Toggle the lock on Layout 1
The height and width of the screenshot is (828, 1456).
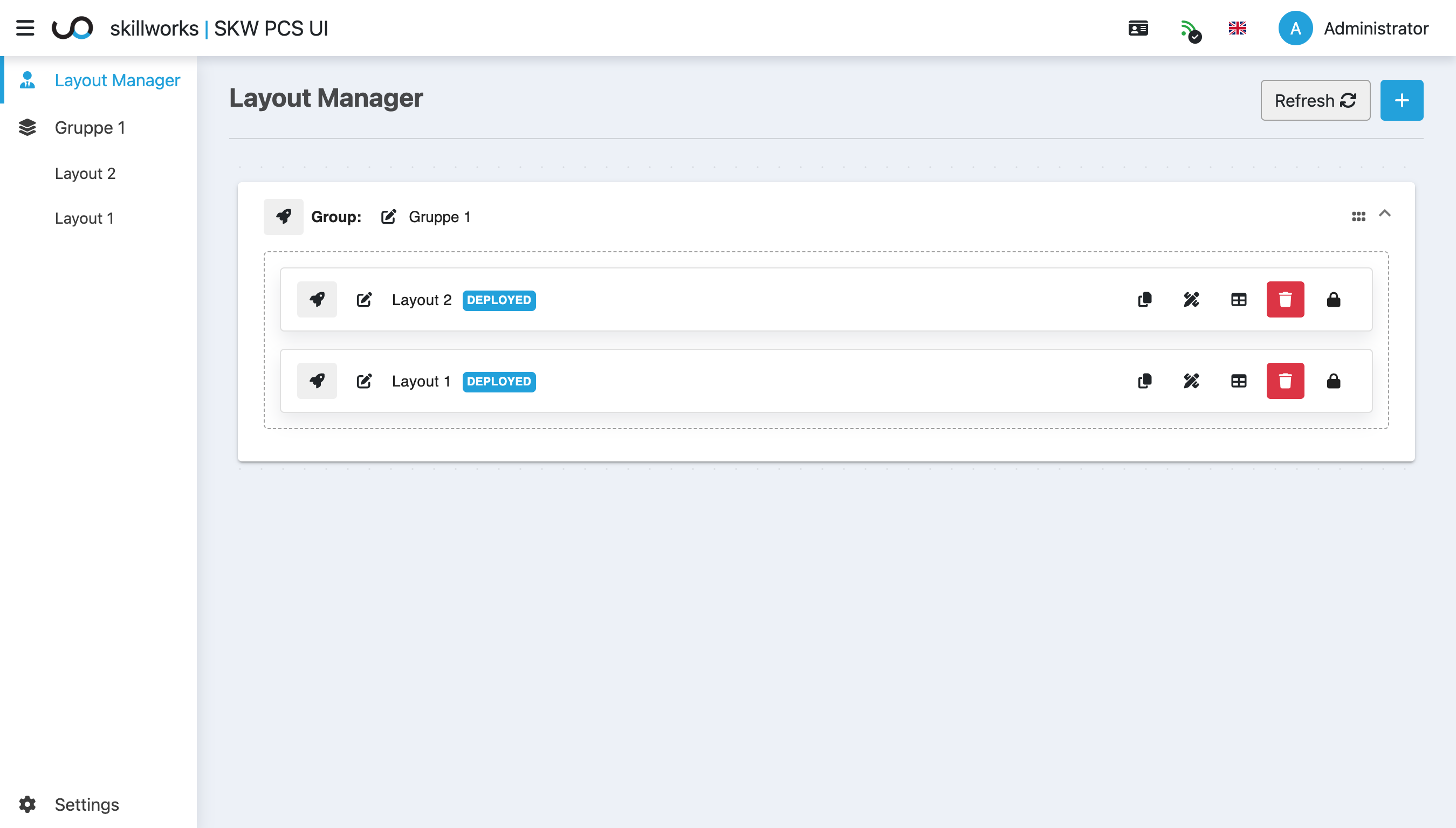[1334, 381]
